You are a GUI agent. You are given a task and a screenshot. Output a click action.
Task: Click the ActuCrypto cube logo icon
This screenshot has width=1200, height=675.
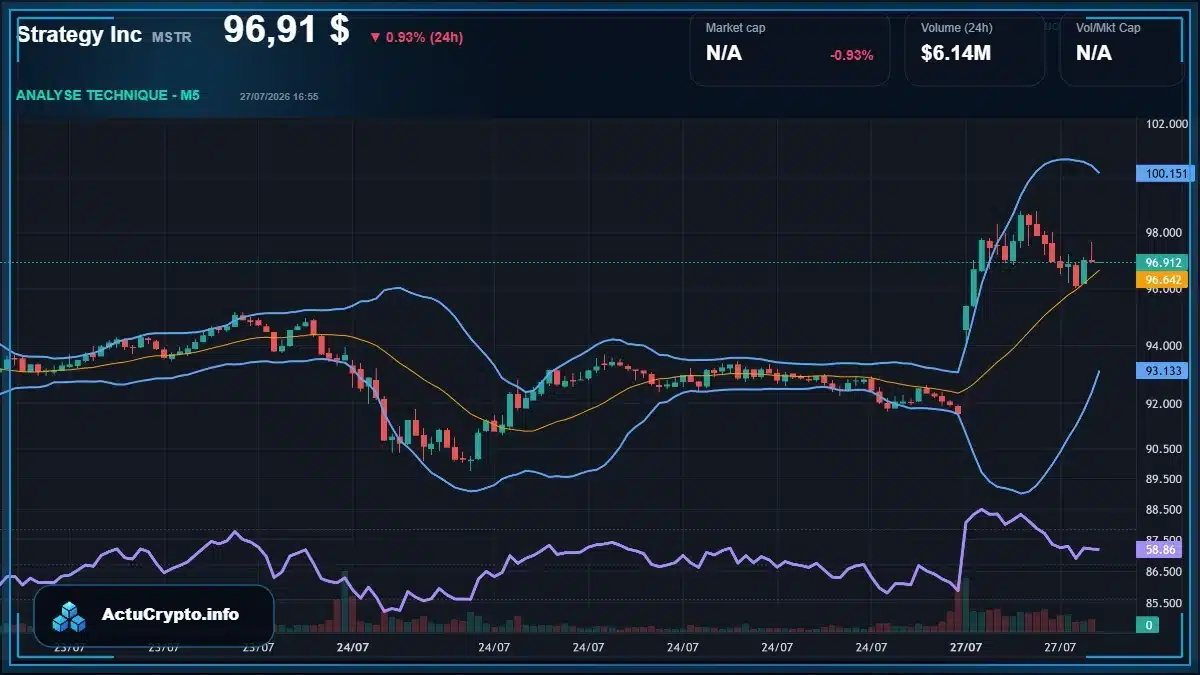tap(70, 617)
